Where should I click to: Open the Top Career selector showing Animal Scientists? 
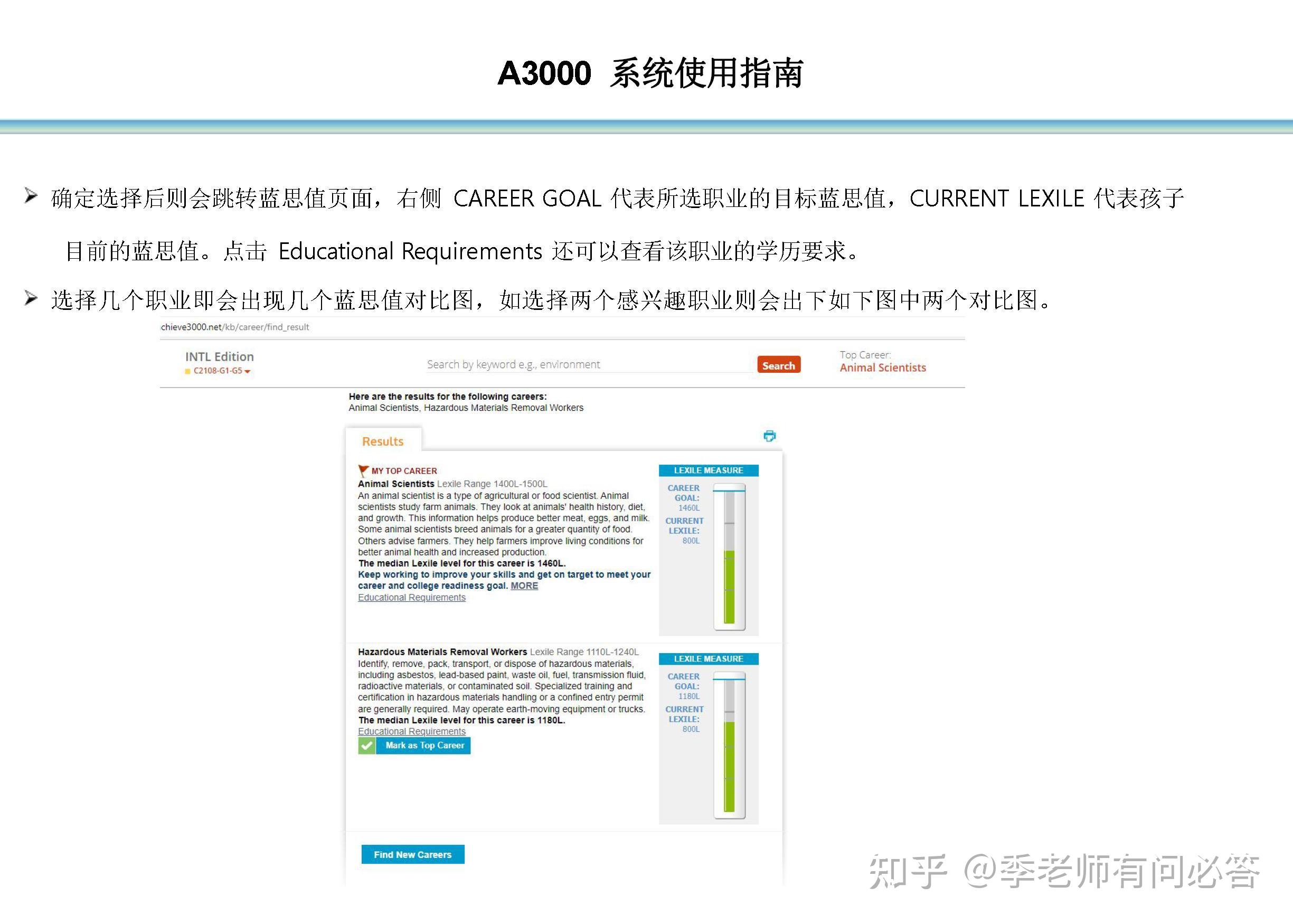(882, 367)
